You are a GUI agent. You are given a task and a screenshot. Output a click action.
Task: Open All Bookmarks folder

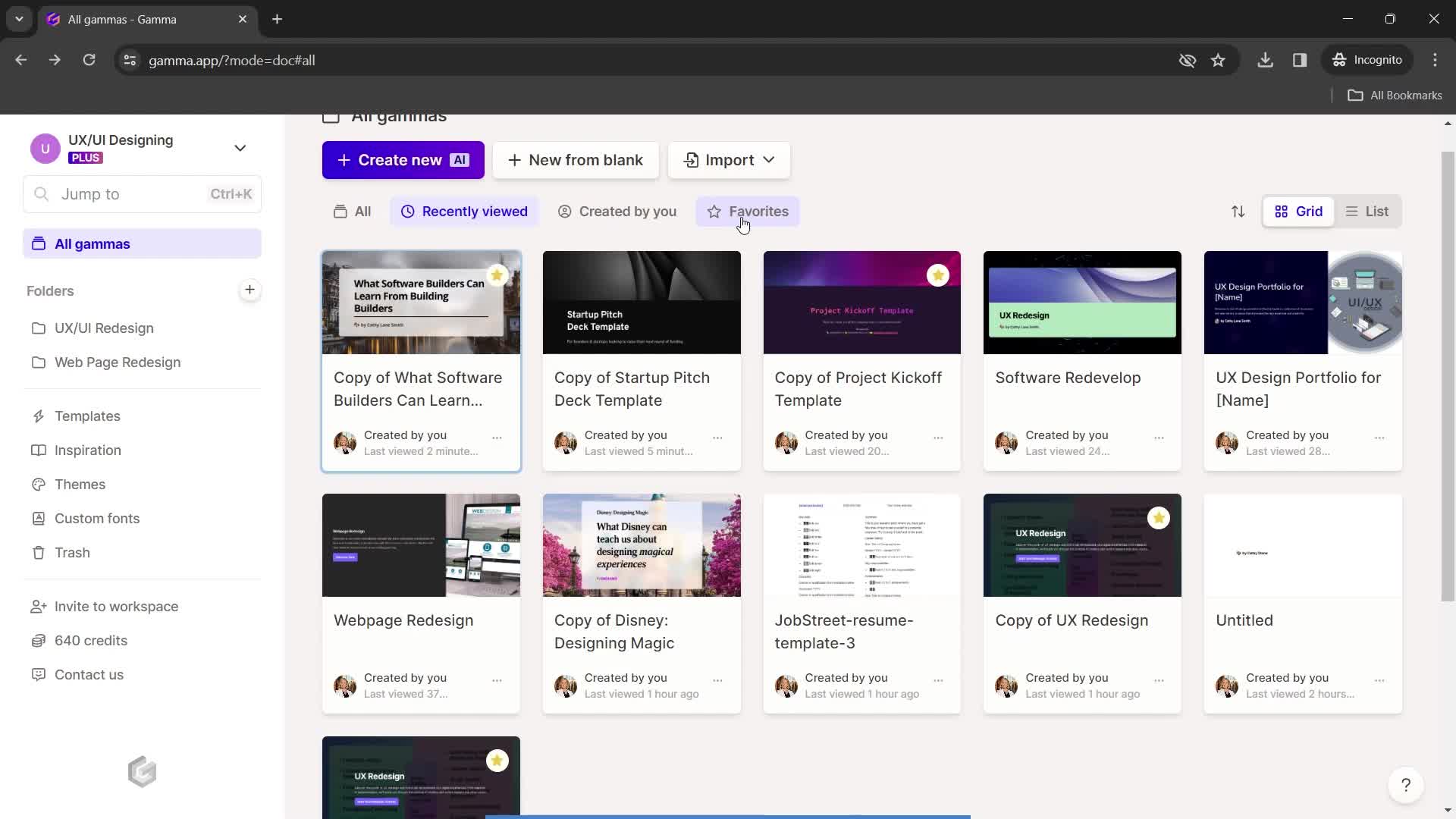click(1395, 95)
